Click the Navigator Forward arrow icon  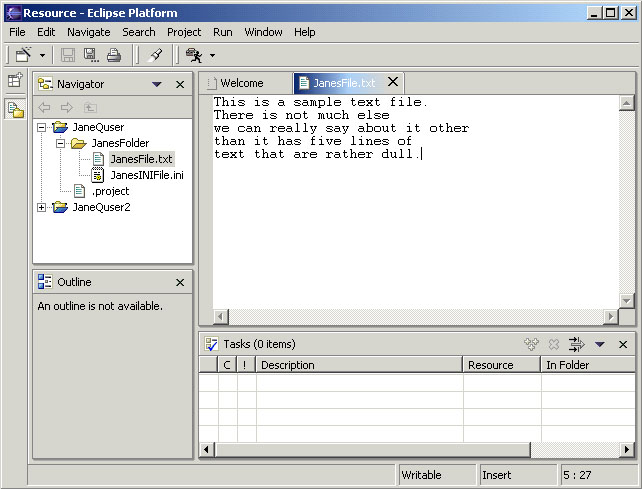[x=66, y=108]
